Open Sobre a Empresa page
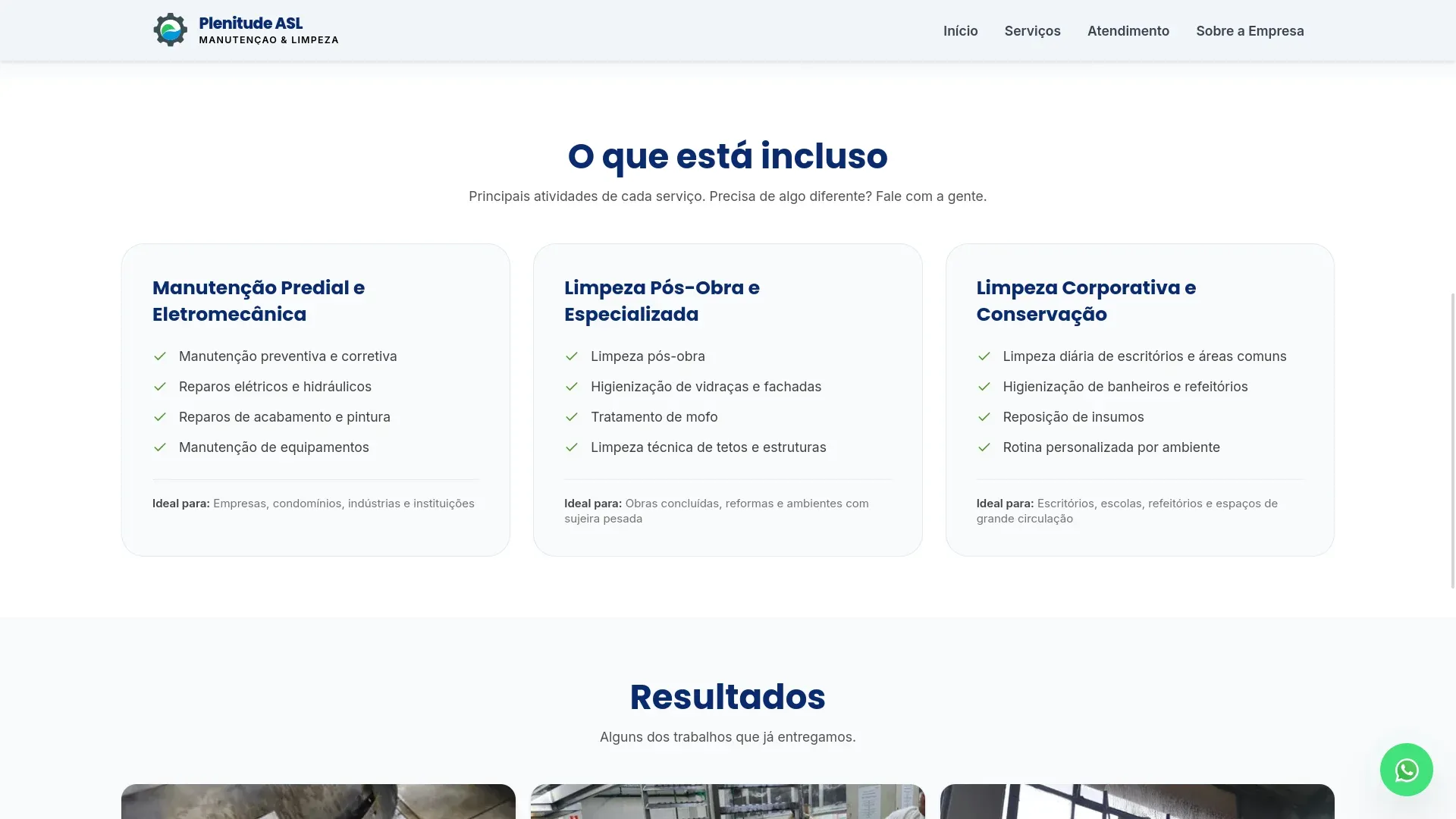Screen dimensions: 1456x819 tap(1250, 31)
